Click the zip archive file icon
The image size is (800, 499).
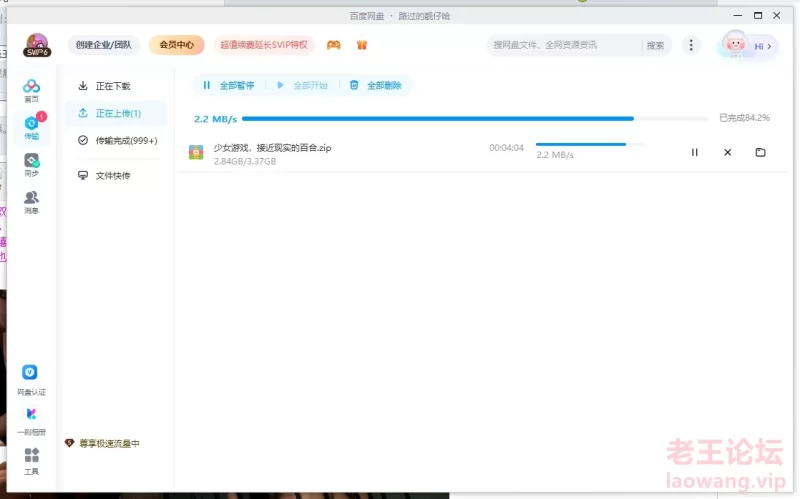(x=196, y=152)
